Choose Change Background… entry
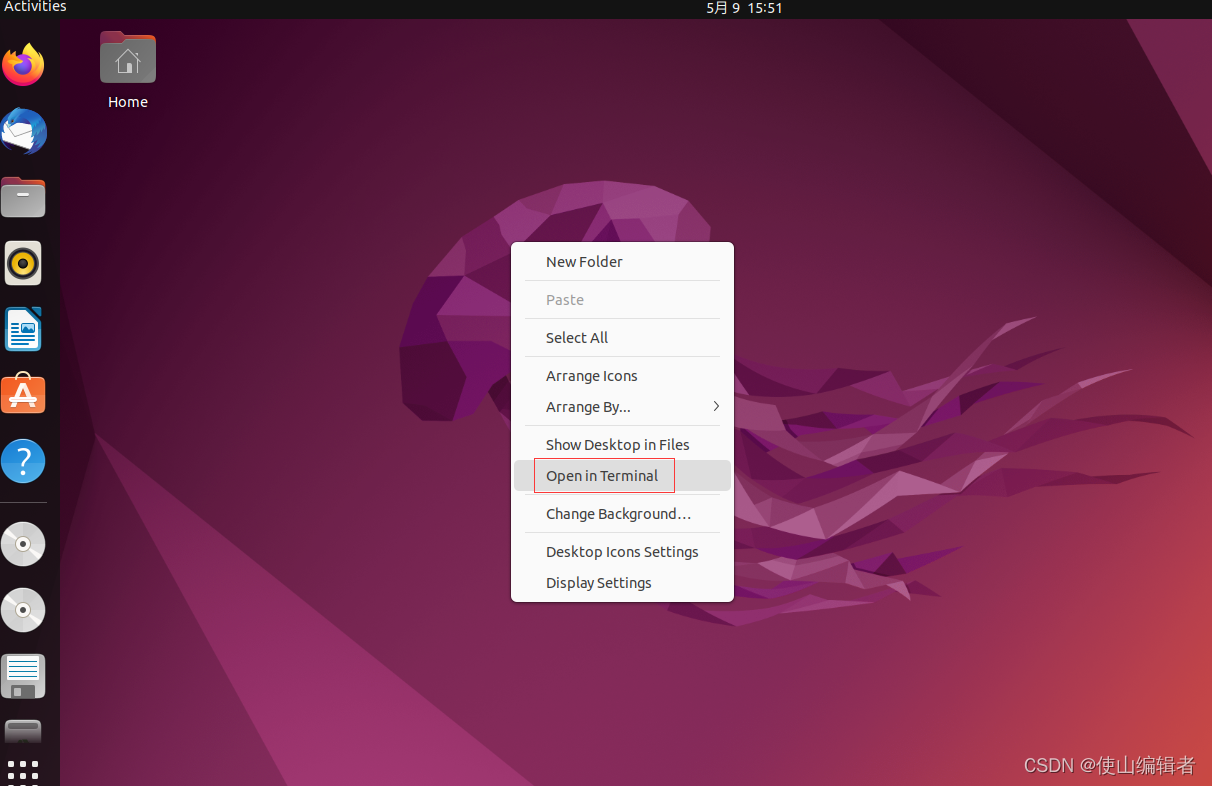The width and height of the screenshot is (1212, 786). [622, 514]
